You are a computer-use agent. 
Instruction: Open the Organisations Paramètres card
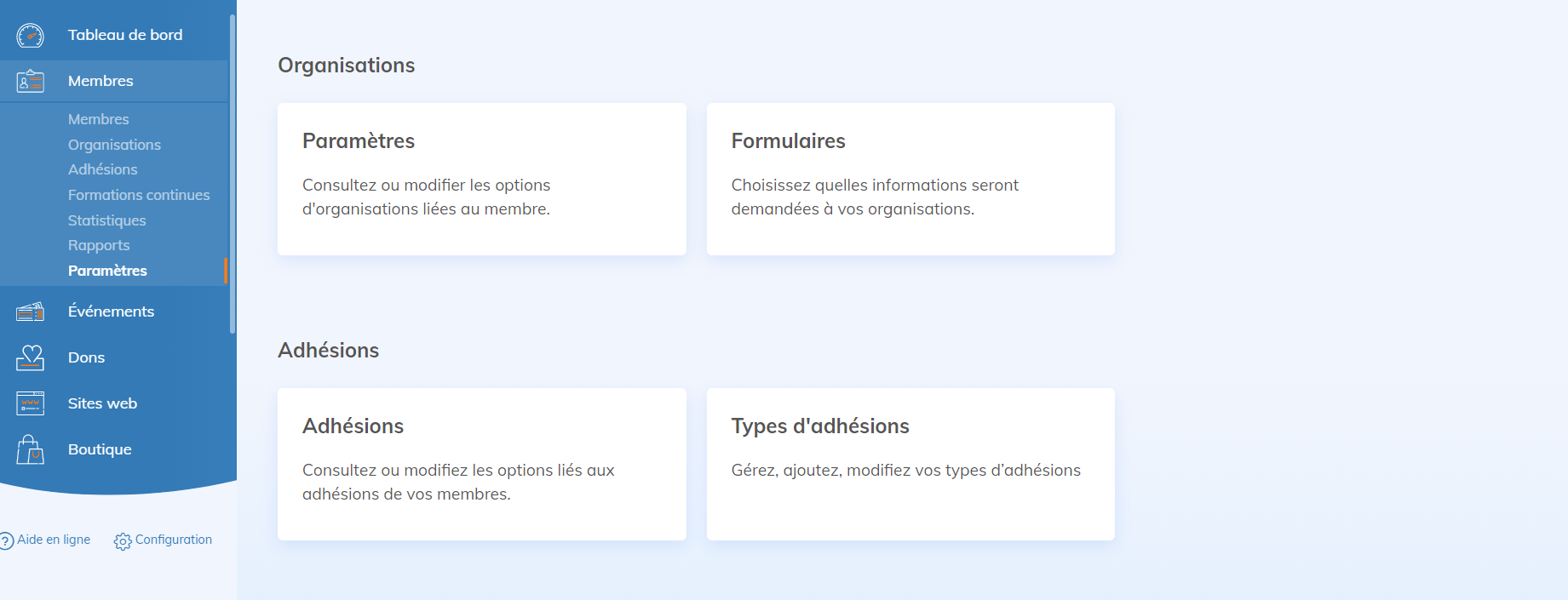tap(481, 179)
